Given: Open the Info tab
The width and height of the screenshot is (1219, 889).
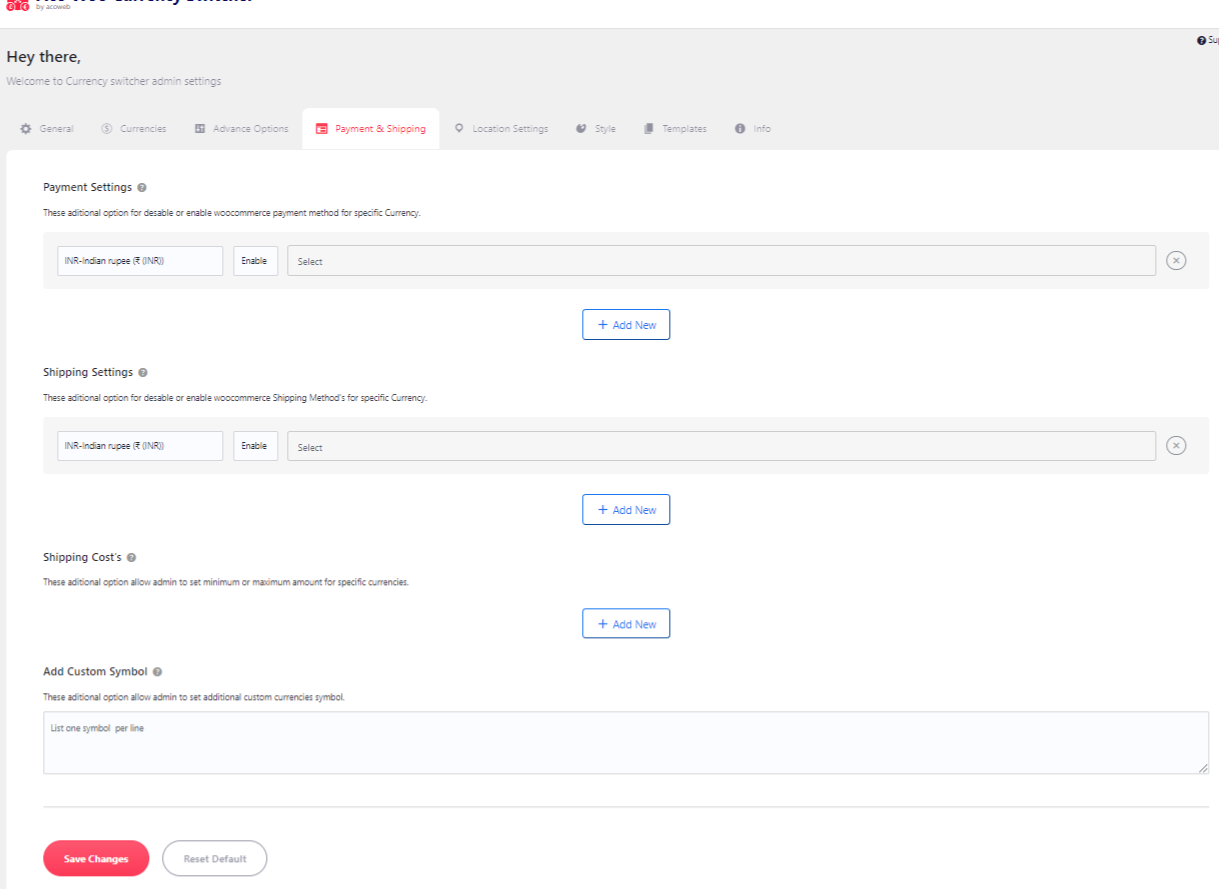Looking at the screenshot, I should point(753,129).
